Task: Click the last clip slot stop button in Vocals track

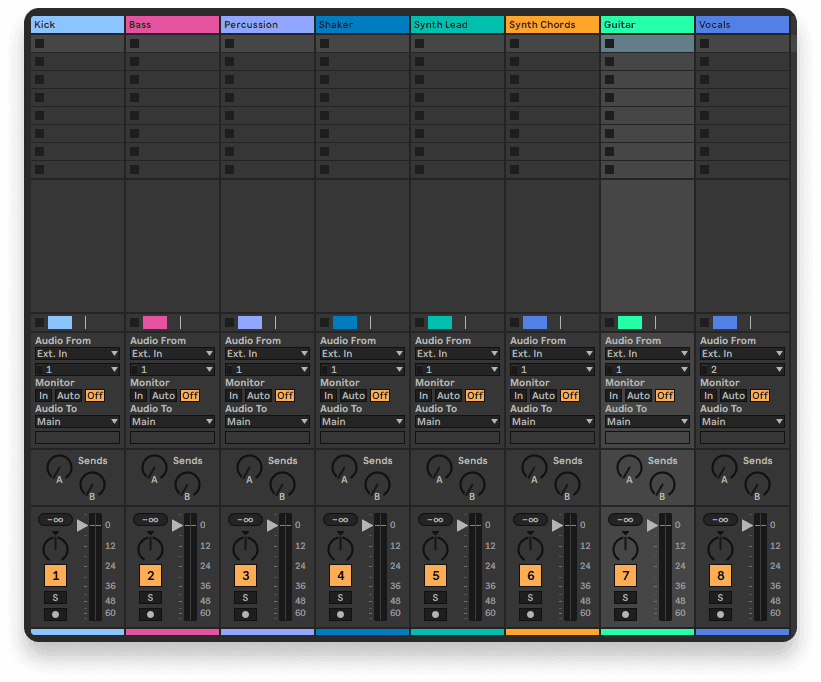Action: [705, 170]
